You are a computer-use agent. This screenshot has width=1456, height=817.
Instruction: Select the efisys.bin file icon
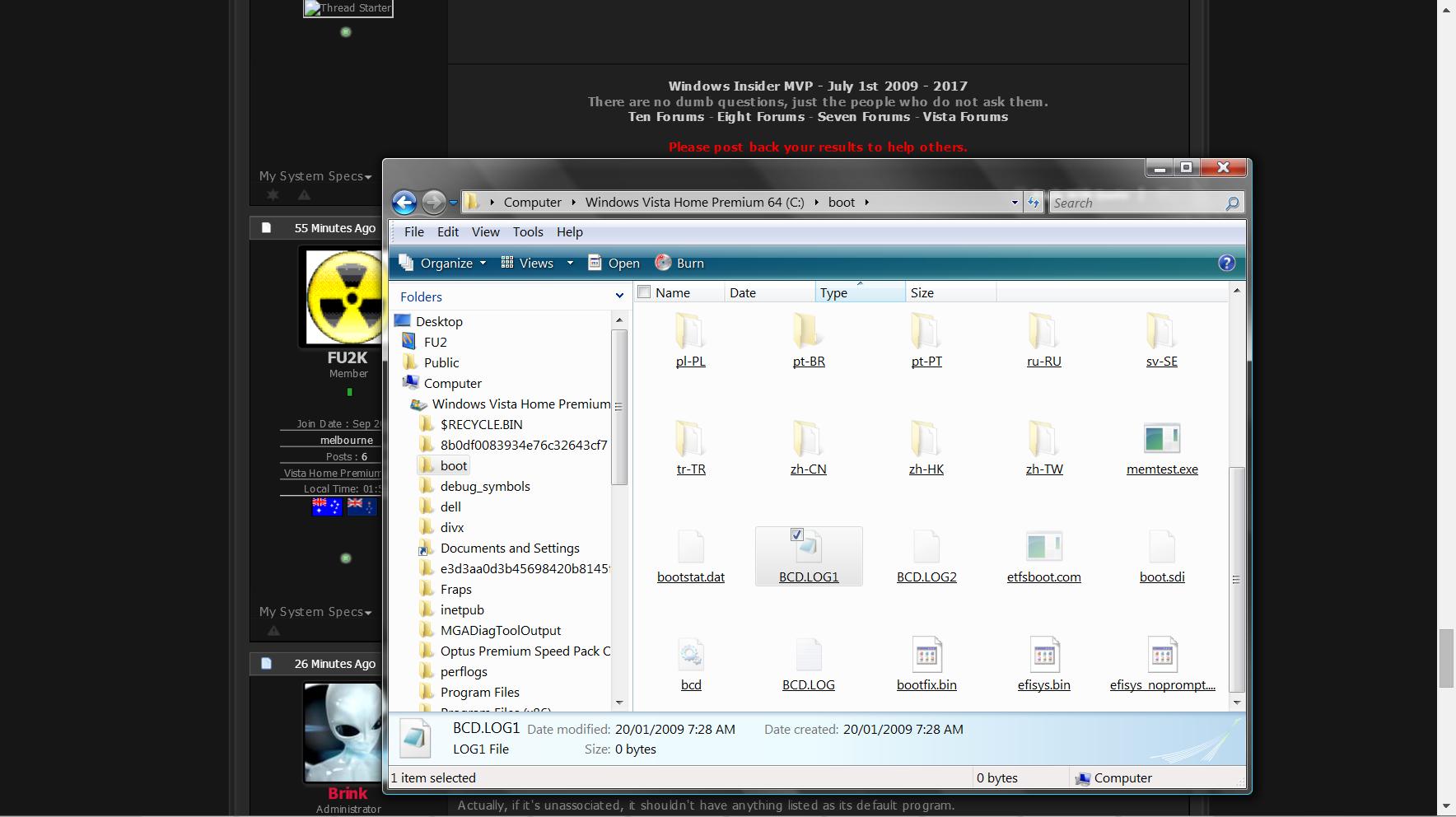click(1044, 654)
